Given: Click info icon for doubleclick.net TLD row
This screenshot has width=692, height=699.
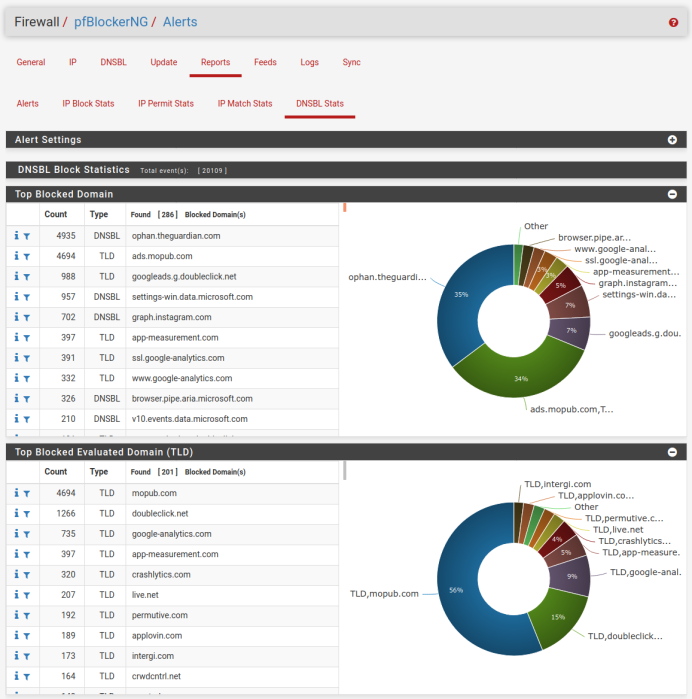Looking at the screenshot, I should 16,514.
